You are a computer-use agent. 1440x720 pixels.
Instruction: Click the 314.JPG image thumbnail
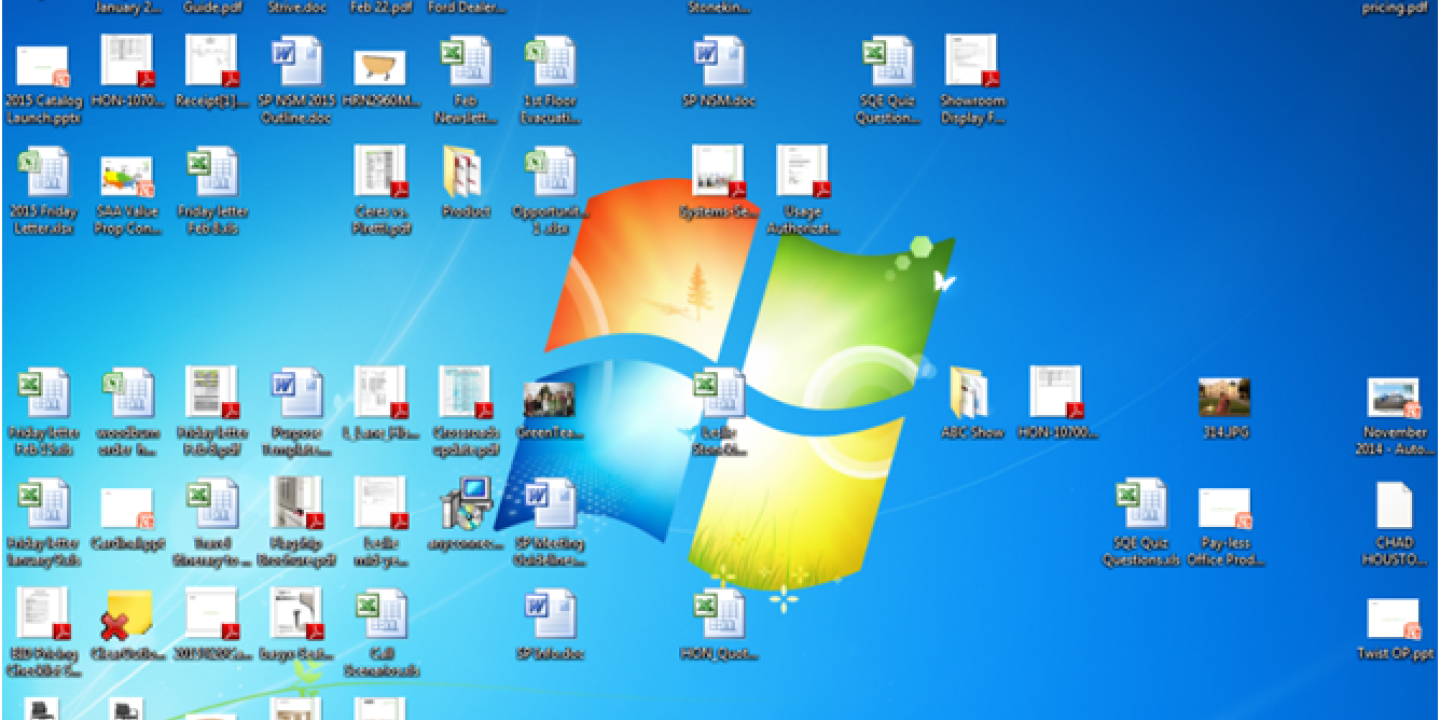coord(1224,398)
